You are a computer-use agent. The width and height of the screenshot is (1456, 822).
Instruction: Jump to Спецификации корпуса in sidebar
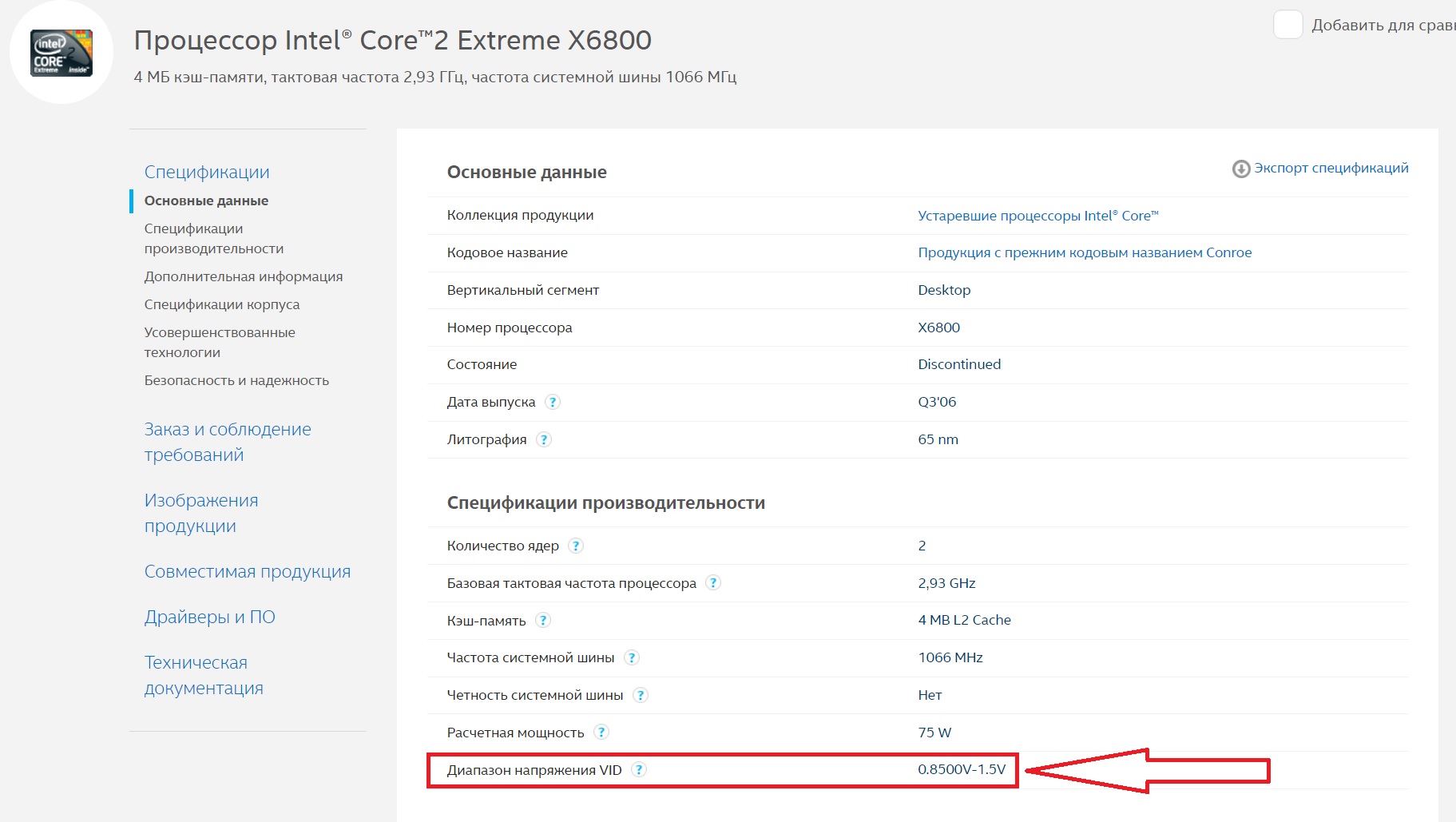click(222, 304)
